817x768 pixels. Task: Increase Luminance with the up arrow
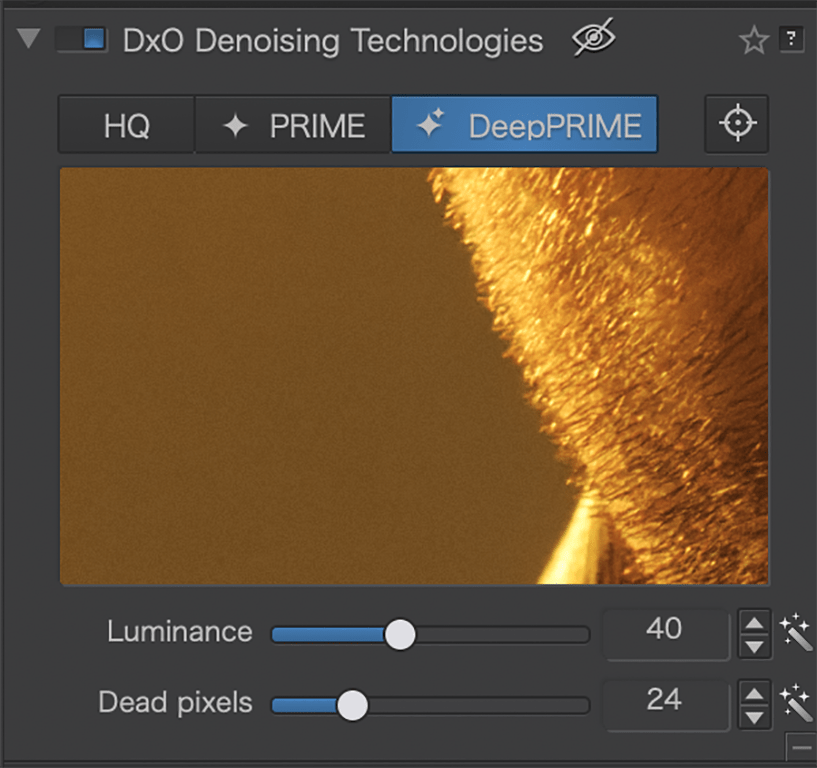coord(754,623)
